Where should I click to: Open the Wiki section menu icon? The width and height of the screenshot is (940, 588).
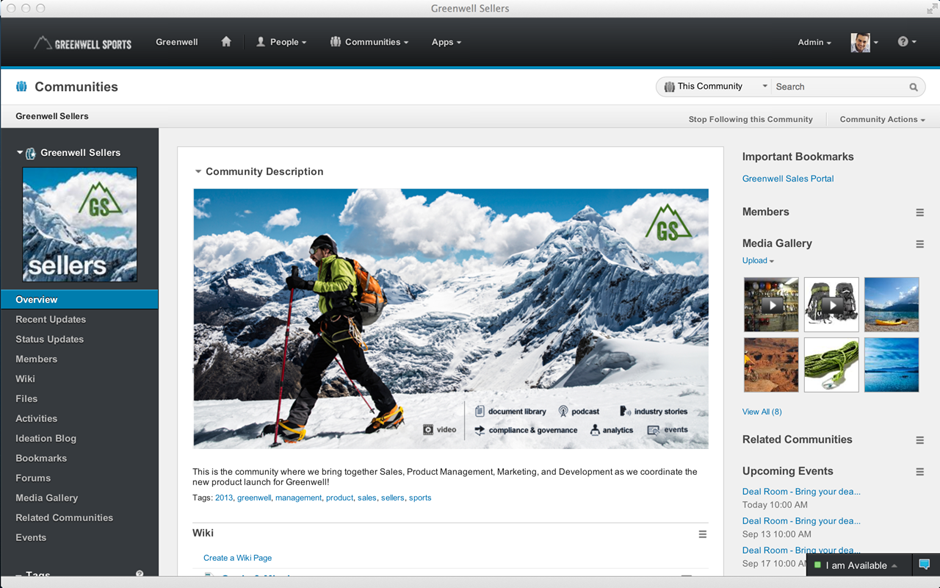(702, 534)
